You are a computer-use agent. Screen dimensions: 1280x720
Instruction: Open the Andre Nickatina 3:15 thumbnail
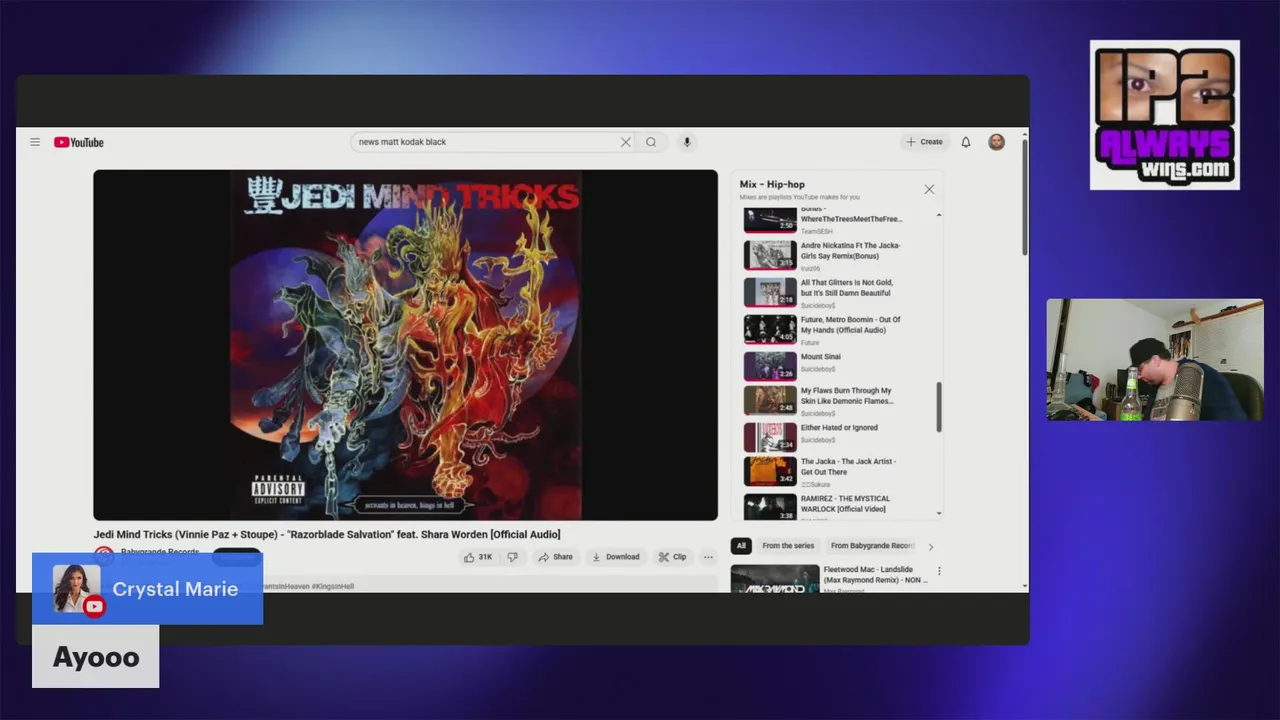point(770,255)
